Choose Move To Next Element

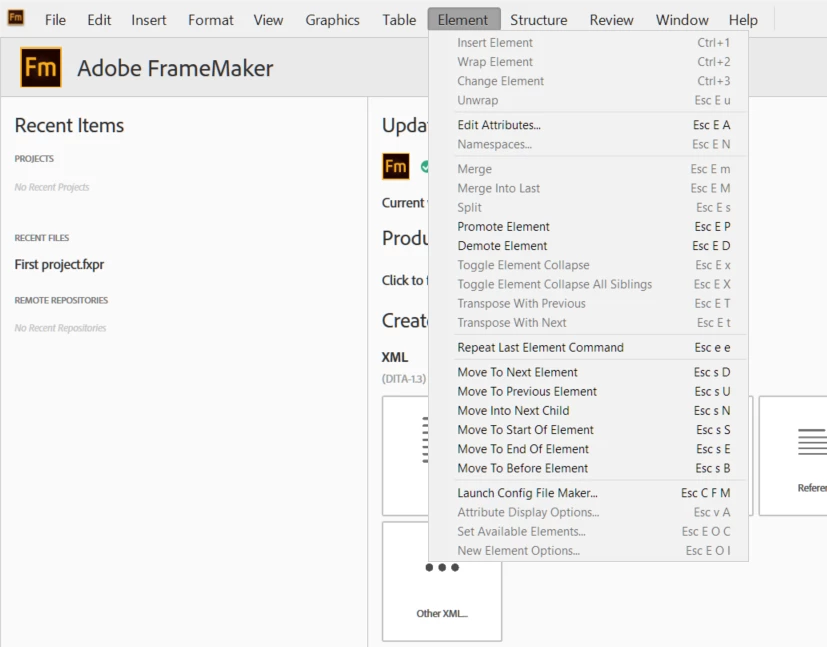(x=589, y=372)
